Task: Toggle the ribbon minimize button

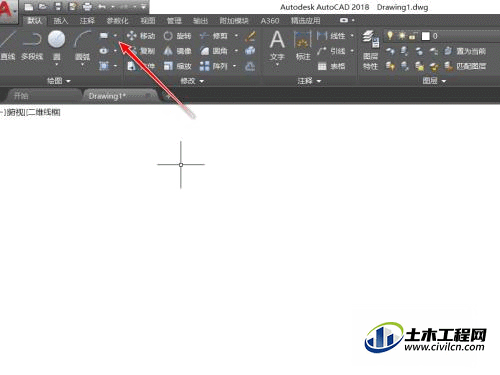Action: pos(344,20)
